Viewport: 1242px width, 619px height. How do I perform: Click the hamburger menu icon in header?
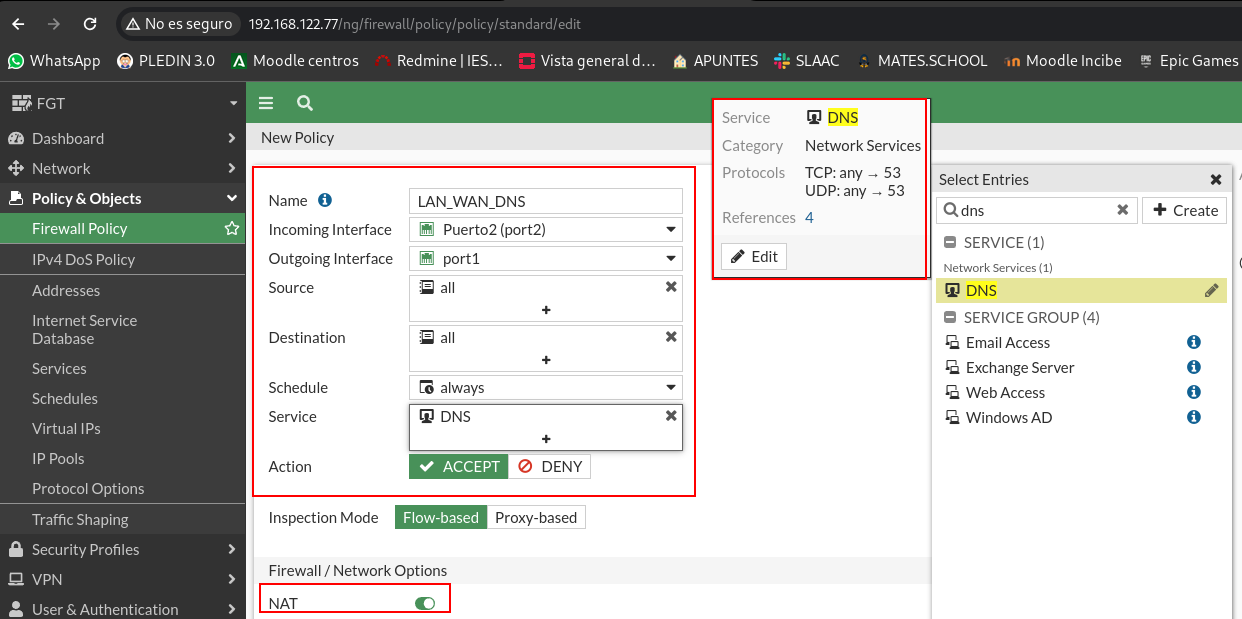(266, 103)
